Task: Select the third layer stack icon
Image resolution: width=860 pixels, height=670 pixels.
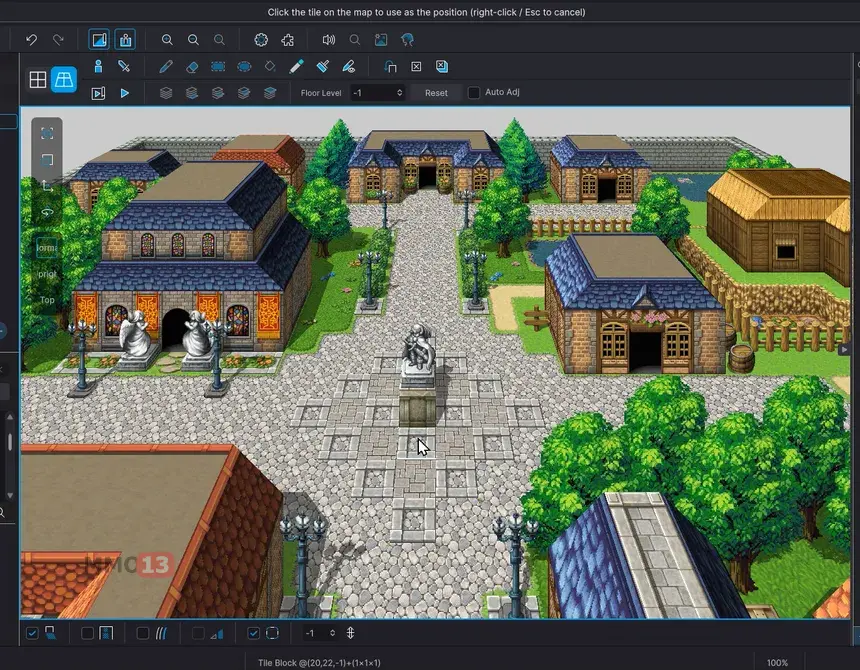Action: tap(218, 93)
